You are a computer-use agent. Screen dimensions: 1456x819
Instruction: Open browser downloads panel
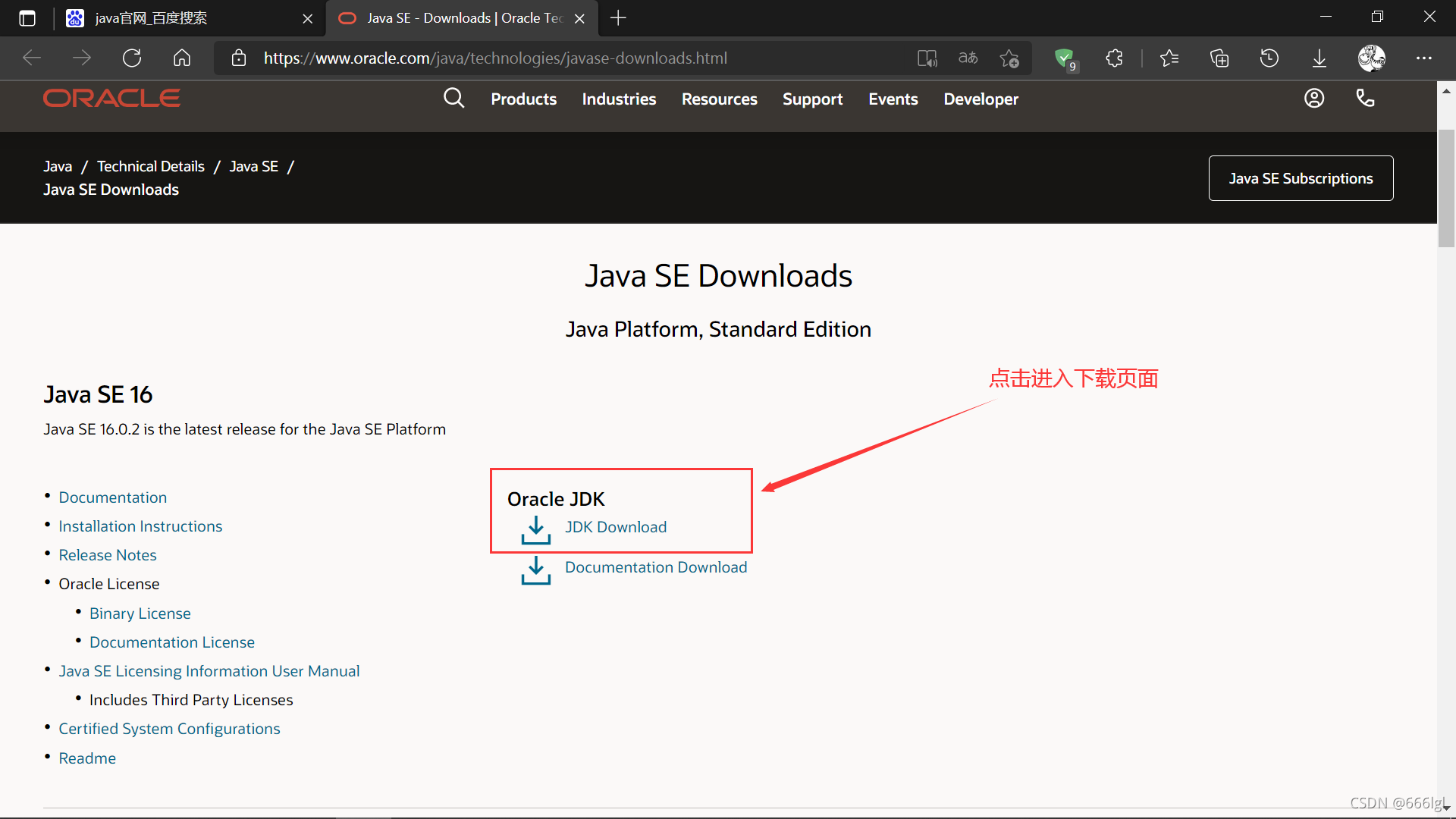(1319, 58)
